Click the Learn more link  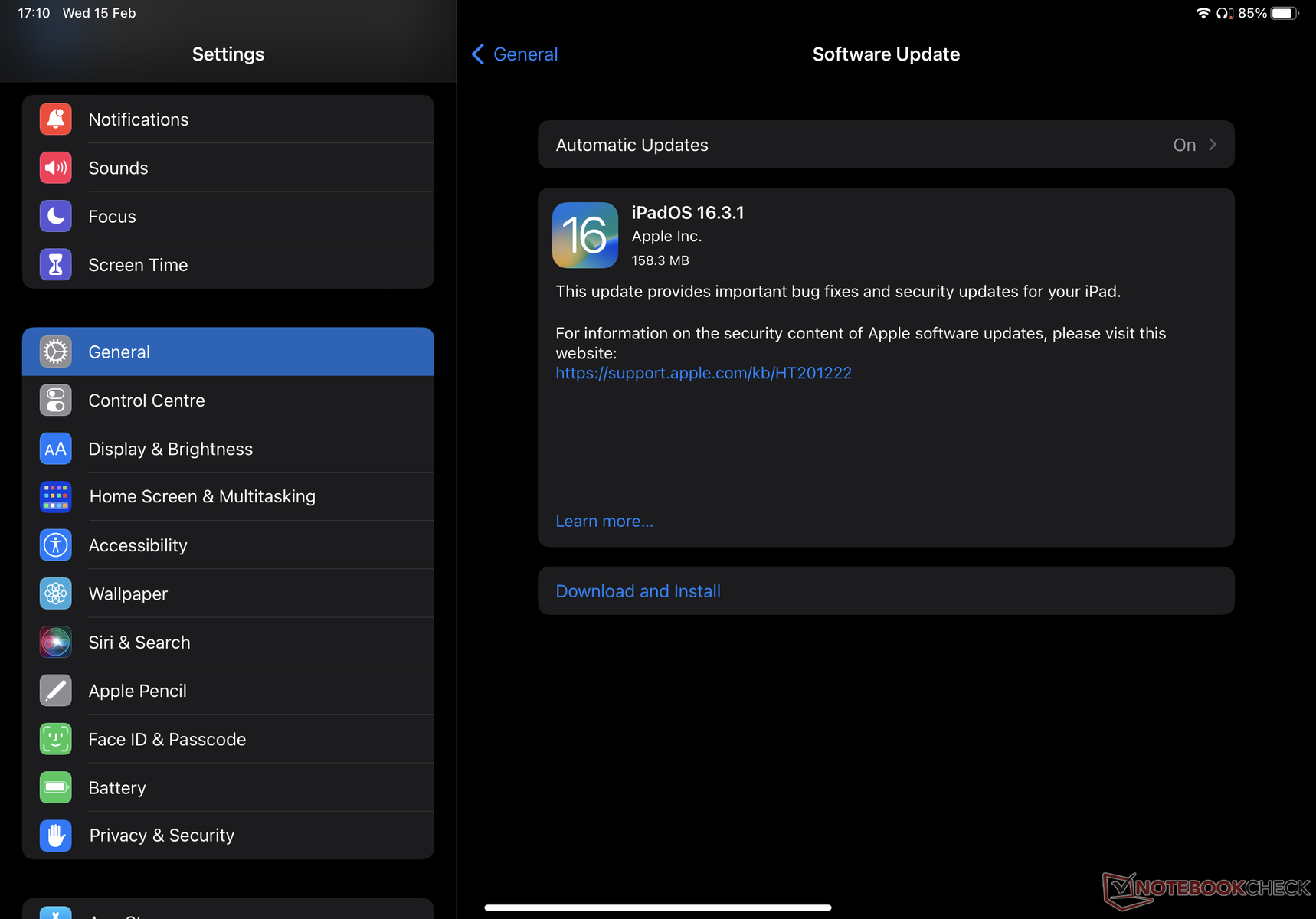click(604, 522)
